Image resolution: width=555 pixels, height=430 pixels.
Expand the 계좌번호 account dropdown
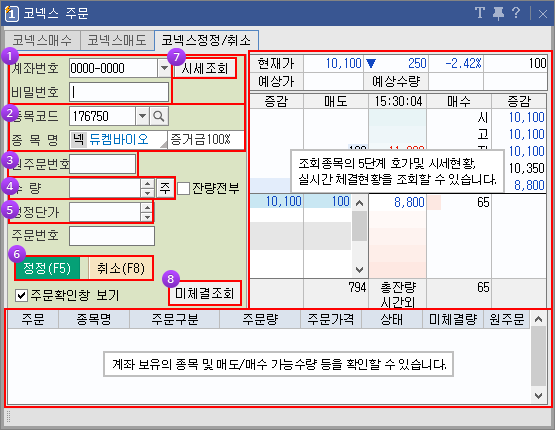(164, 68)
